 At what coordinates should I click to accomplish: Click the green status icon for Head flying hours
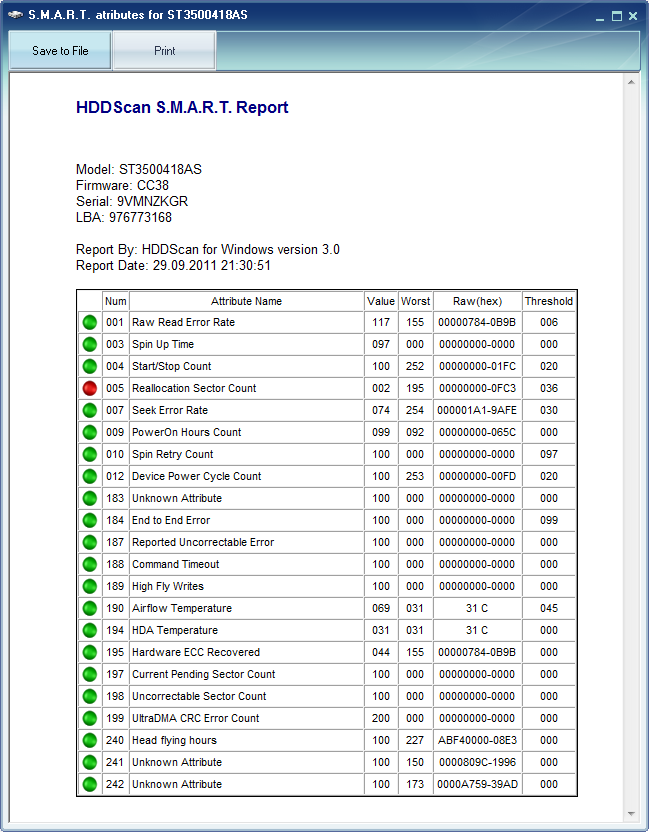coord(90,741)
